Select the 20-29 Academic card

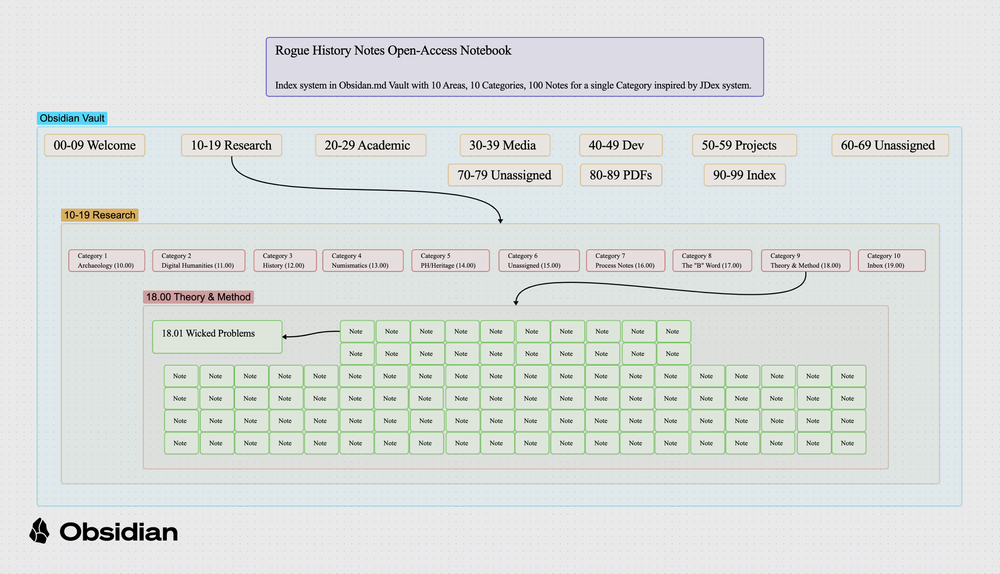click(x=371, y=145)
